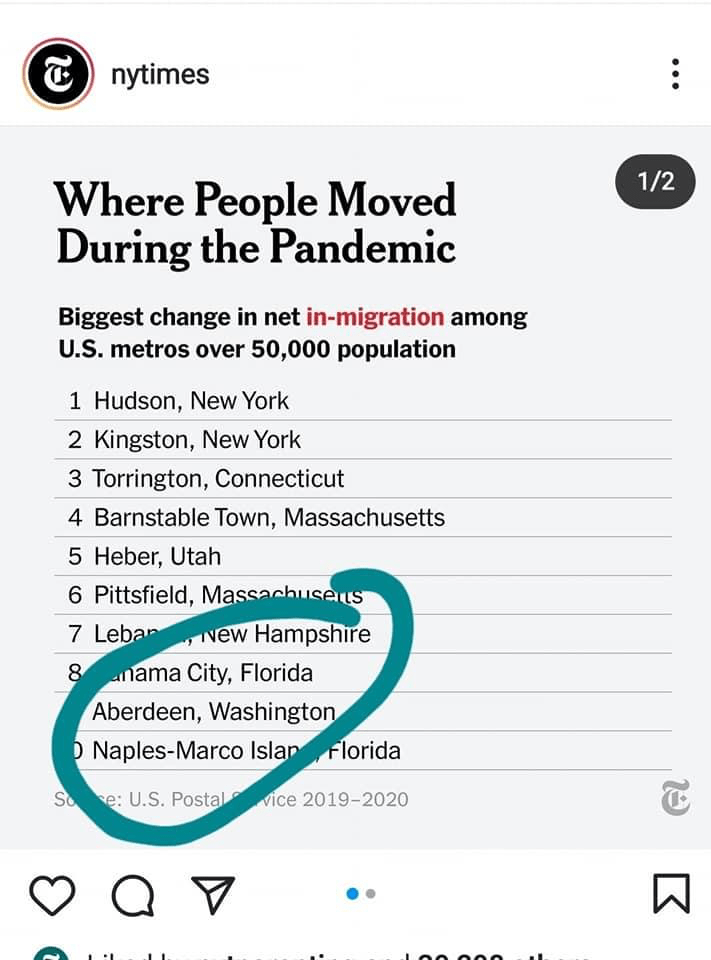Image resolution: width=711 pixels, height=960 pixels.
Task: Select Torrington, Connecticut entry
Action: (218, 479)
